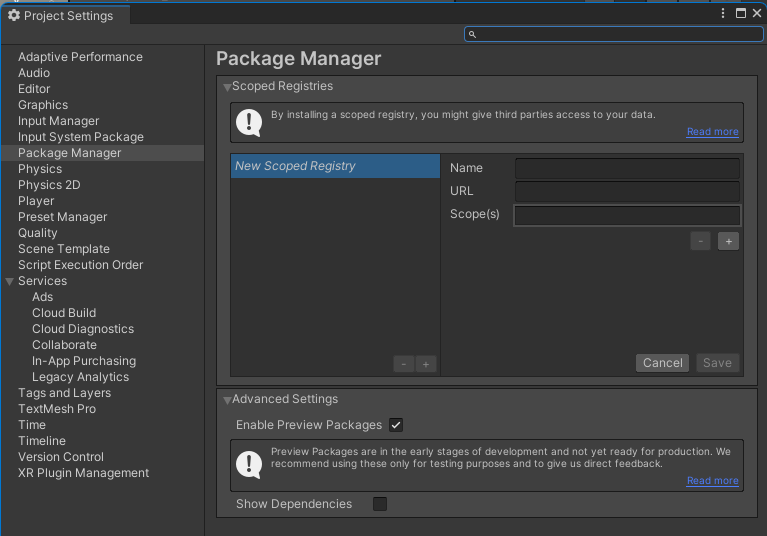Remove the selected scoped registry with minus
The width and height of the screenshot is (767, 536).
pyautogui.click(x=404, y=364)
